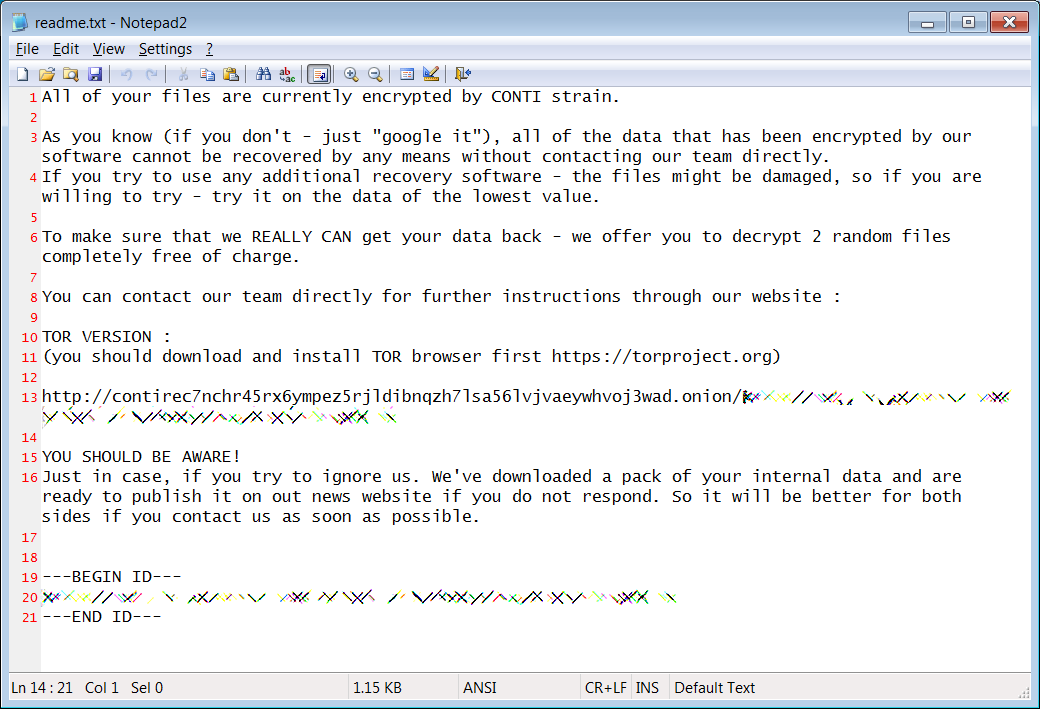Toggle the Word Wrap toolbar button
The height and width of the screenshot is (709, 1040).
pos(319,74)
